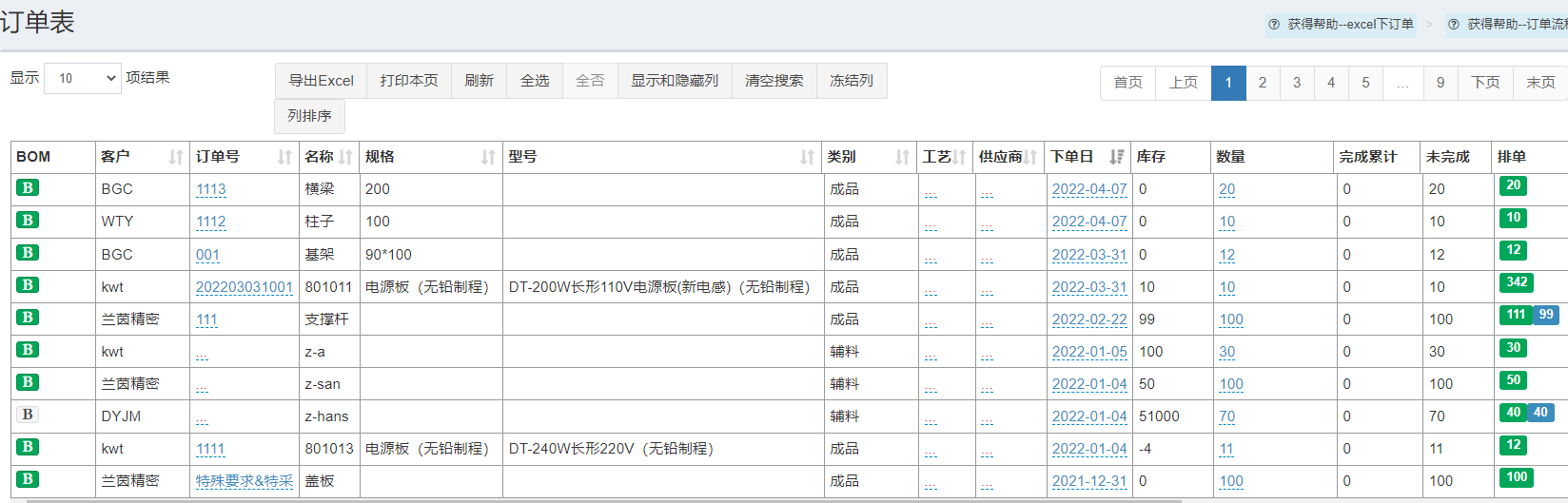Image resolution: width=1568 pixels, height=503 pixels.
Task: Click the 导出Excel button
Action: (x=321, y=81)
